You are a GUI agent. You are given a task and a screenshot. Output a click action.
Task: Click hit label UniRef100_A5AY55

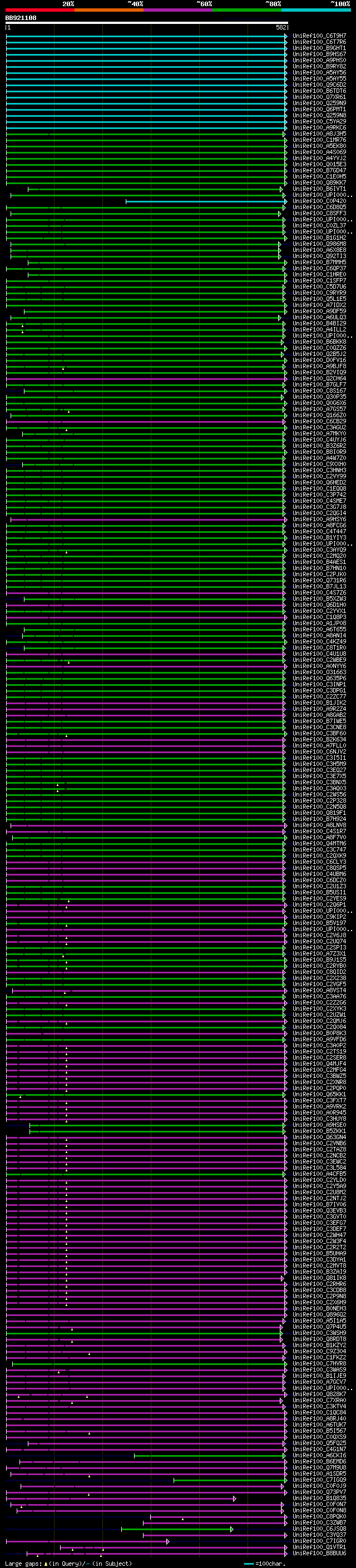pos(319,78)
